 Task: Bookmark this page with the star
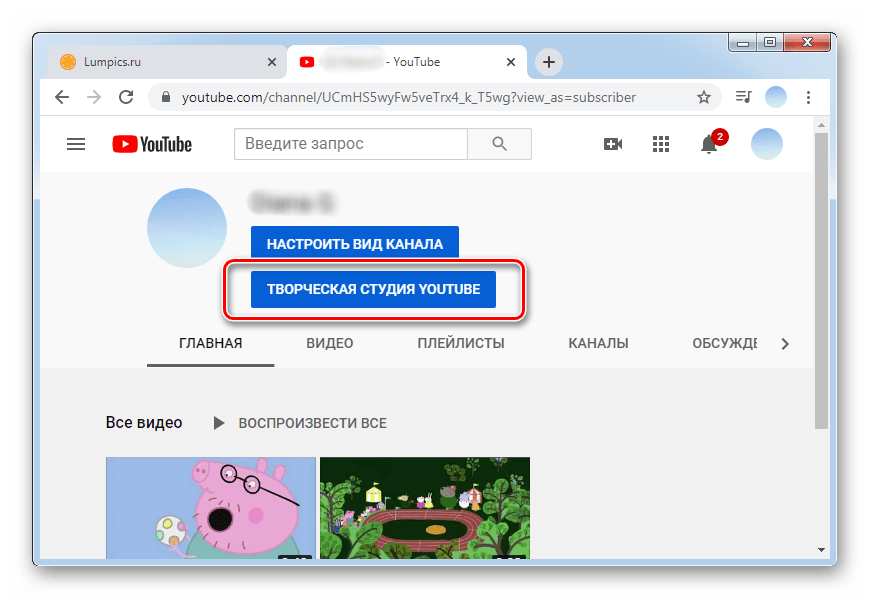click(704, 97)
